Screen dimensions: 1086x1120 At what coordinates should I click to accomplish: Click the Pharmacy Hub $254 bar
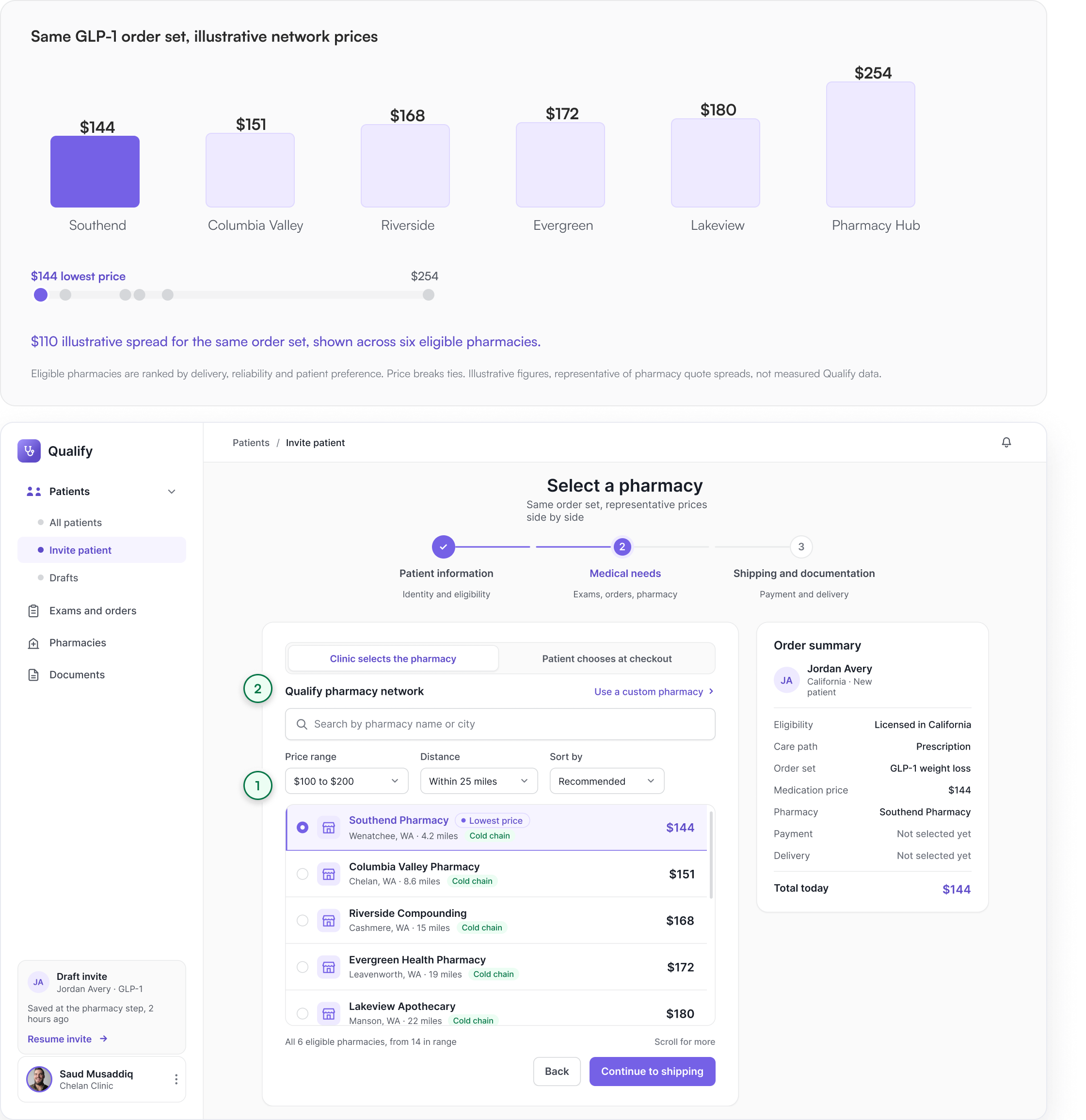pyautogui.click(x=871, y=144)
